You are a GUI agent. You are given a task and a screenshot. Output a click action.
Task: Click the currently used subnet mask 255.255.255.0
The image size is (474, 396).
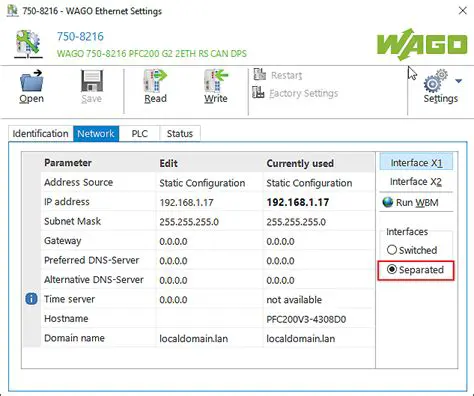click(296, 222)
